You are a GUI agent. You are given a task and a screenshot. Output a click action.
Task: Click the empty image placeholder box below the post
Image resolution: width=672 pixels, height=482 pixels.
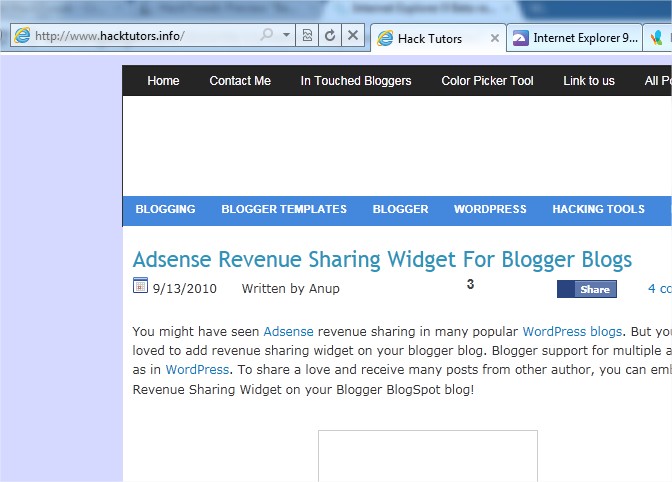(428, 456)
